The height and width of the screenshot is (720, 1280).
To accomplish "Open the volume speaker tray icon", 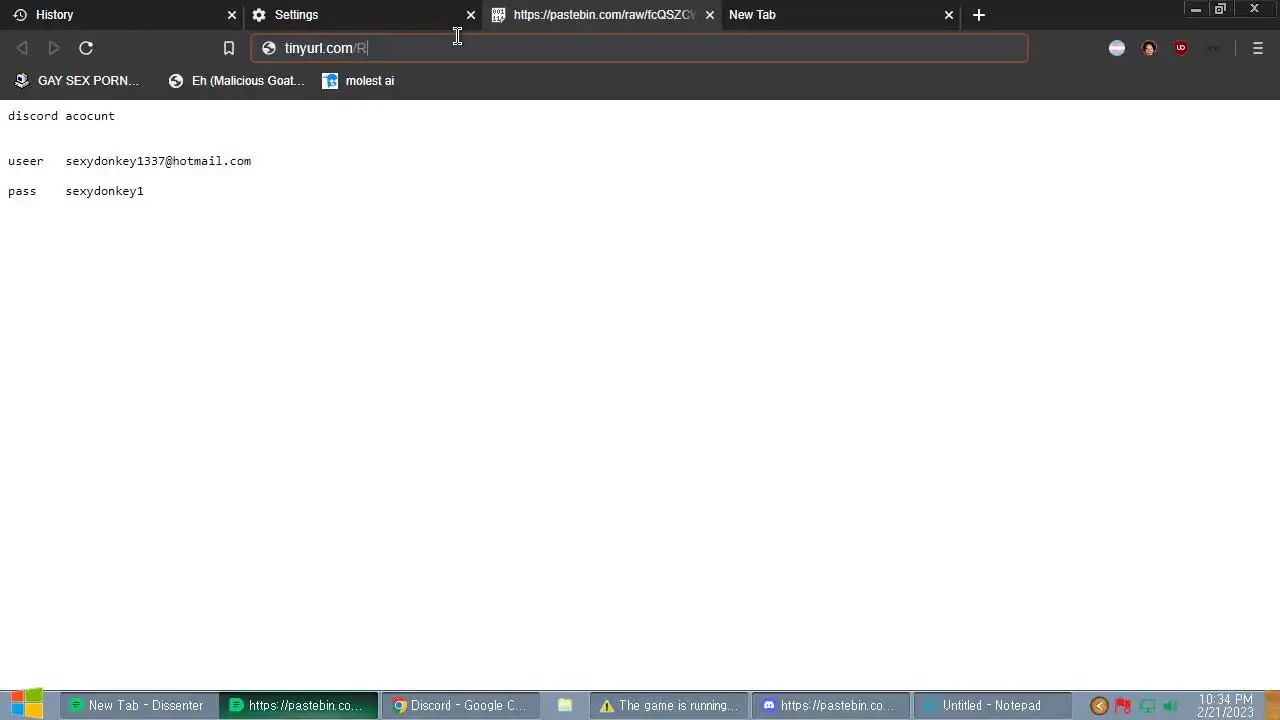I will [x=1170, y=706].
